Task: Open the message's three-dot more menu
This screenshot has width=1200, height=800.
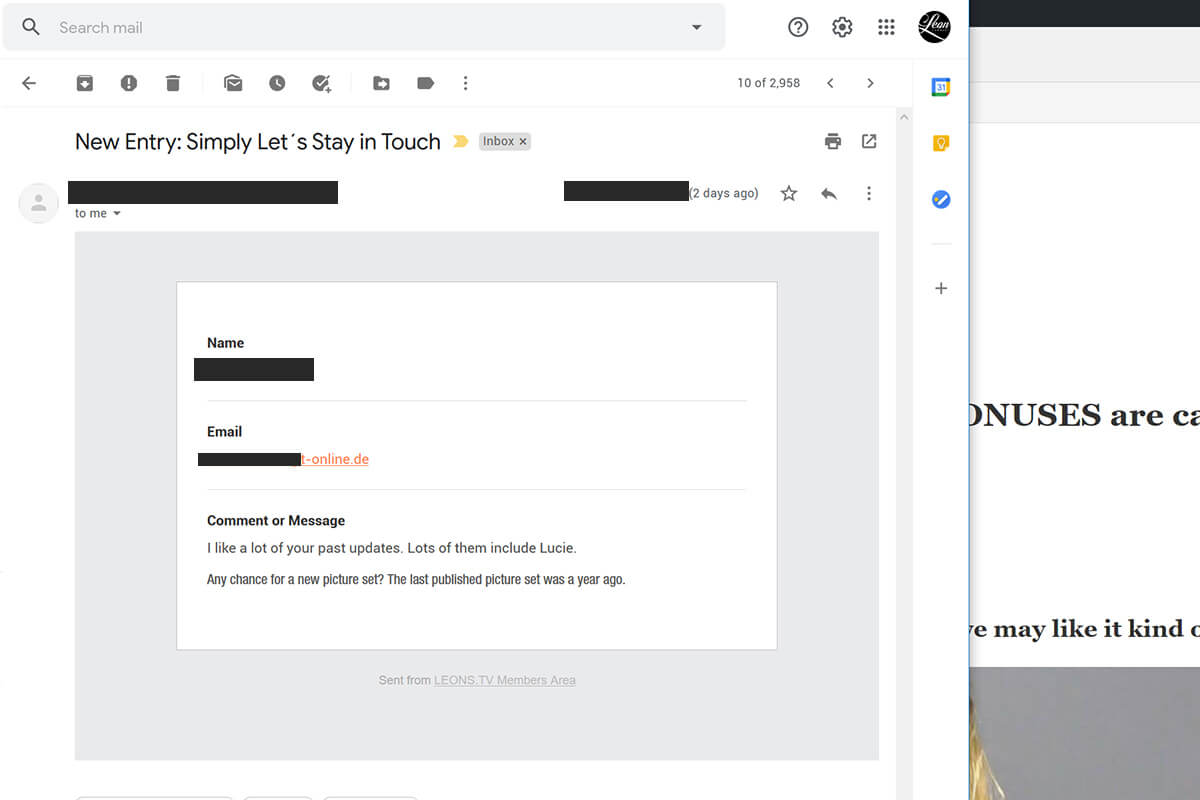Action: [868, 193]
